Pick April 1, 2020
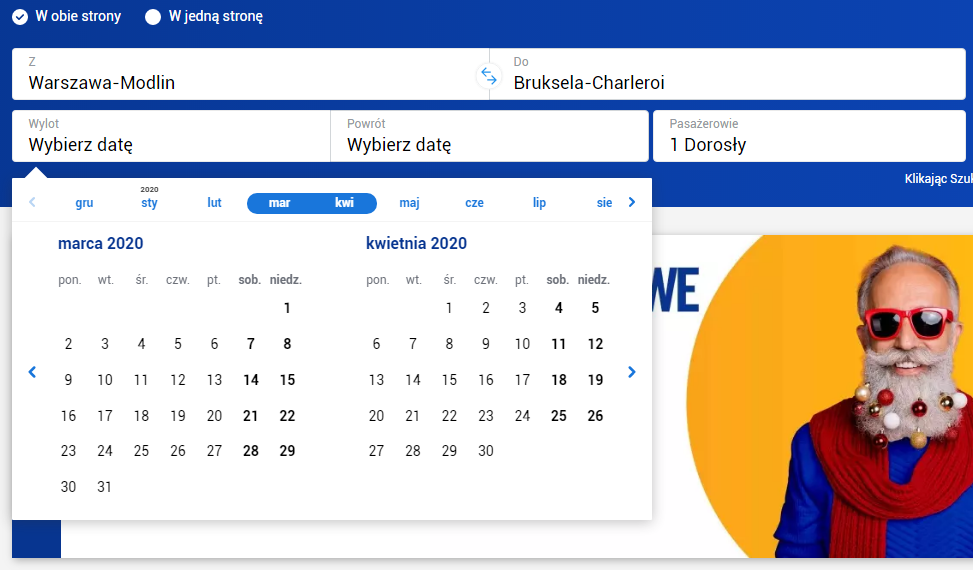This screenshot has width=973, height=570. [449, 308]
